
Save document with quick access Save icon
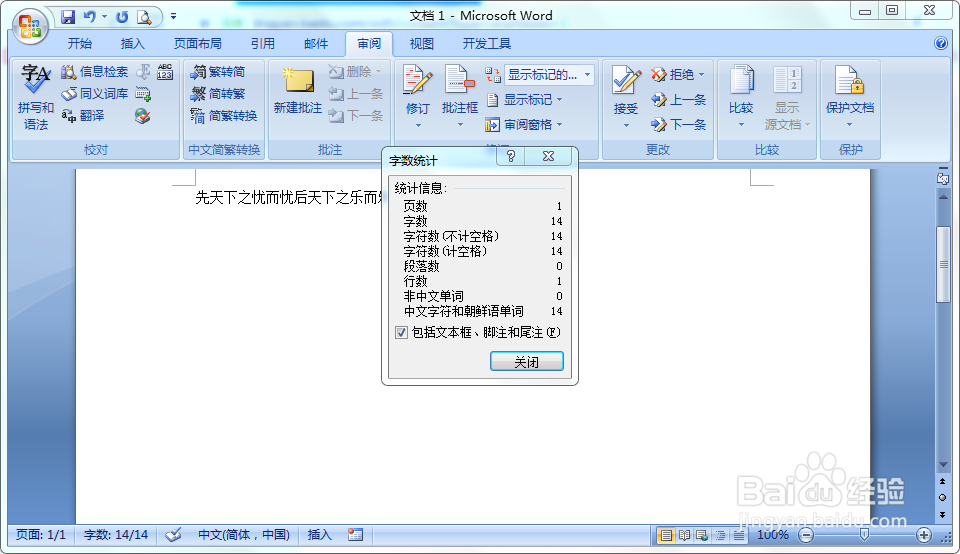tap(68, 17)
